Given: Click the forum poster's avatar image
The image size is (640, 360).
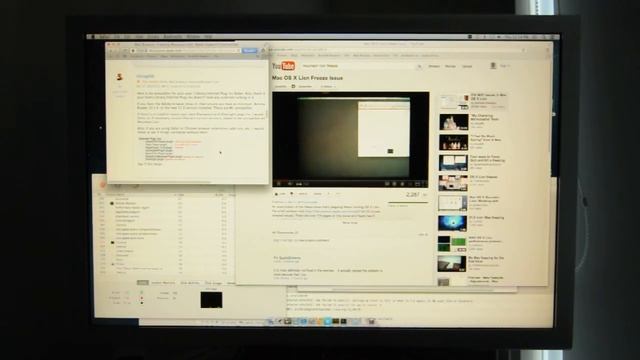Looking at the screenshot, I should coord(120,76).
